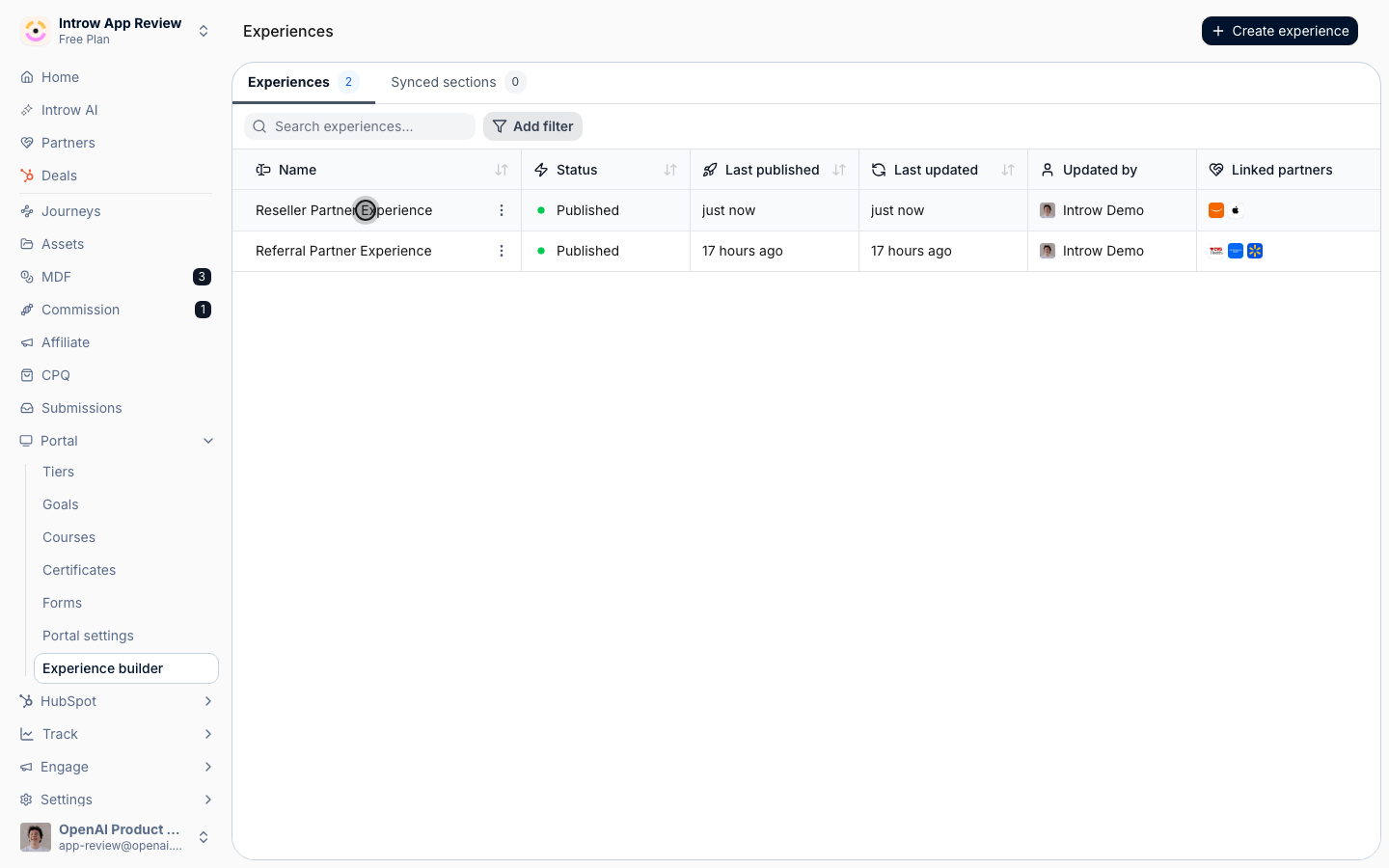Open the Deals section
Viewport: 1389px width, 868px height.
[x=116, y=176]
